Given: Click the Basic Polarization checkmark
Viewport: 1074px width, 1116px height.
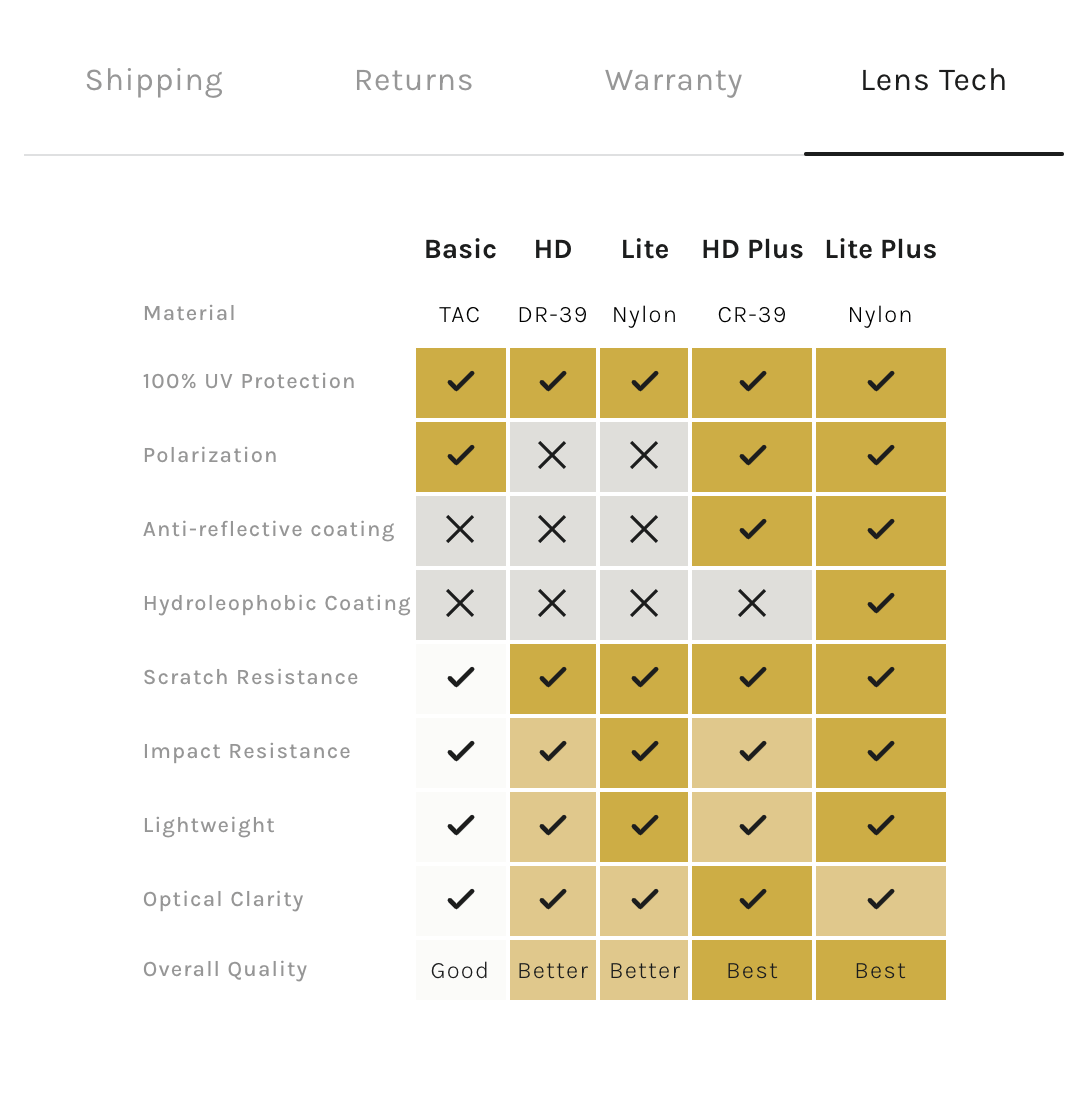Looking at the screenshot, I should [460, 456].
